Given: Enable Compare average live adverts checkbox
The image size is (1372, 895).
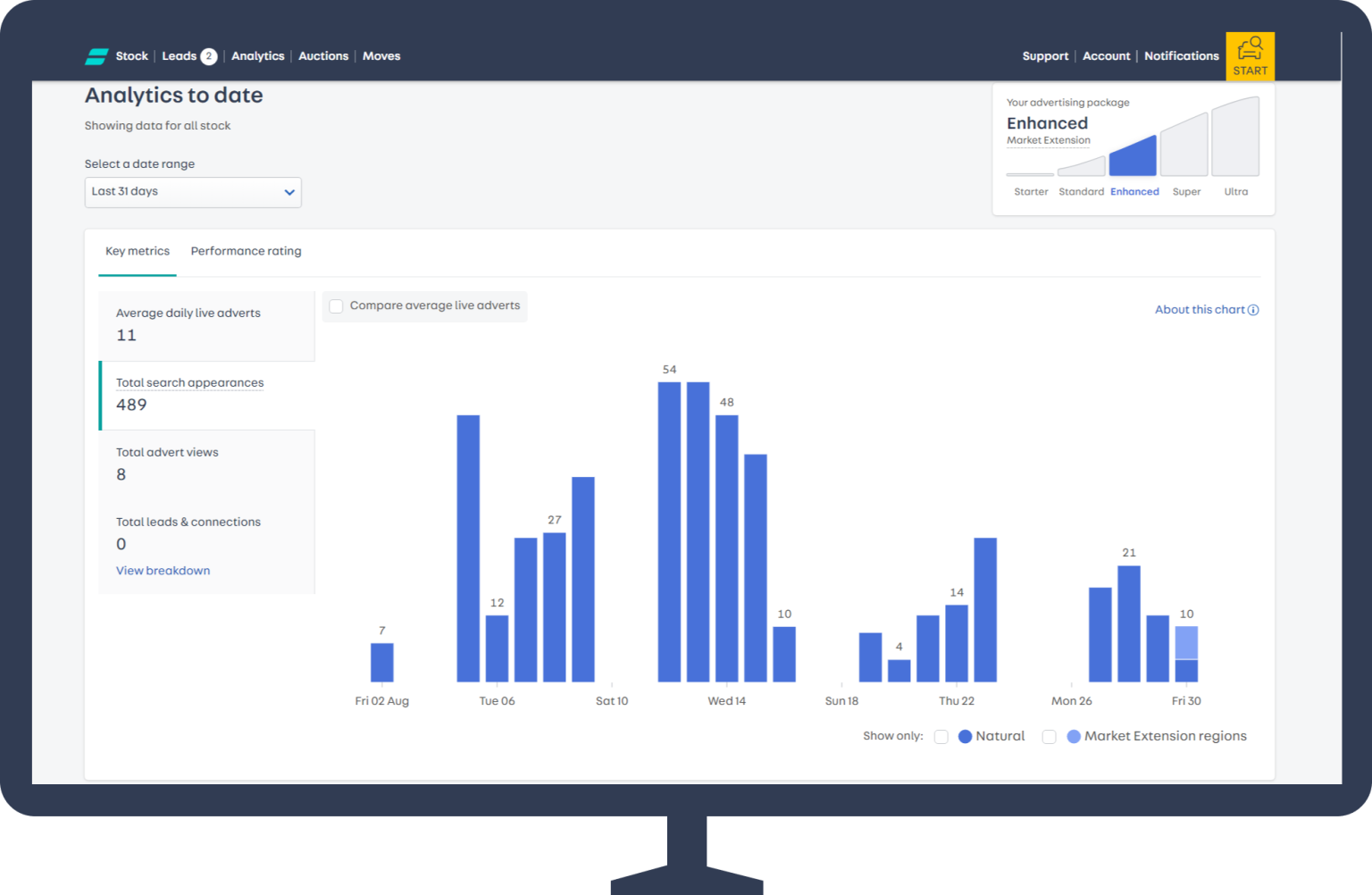Looking at the screenshot, I should click(x=337, y=306).
